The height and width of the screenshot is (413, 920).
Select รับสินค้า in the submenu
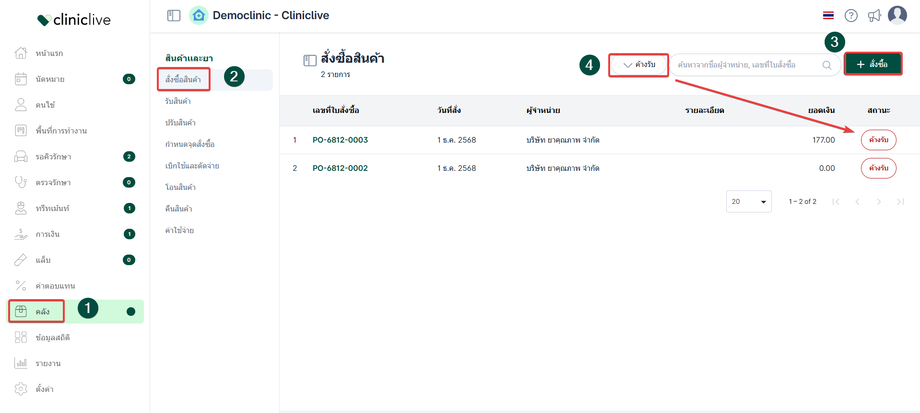(x=178, y=101)
